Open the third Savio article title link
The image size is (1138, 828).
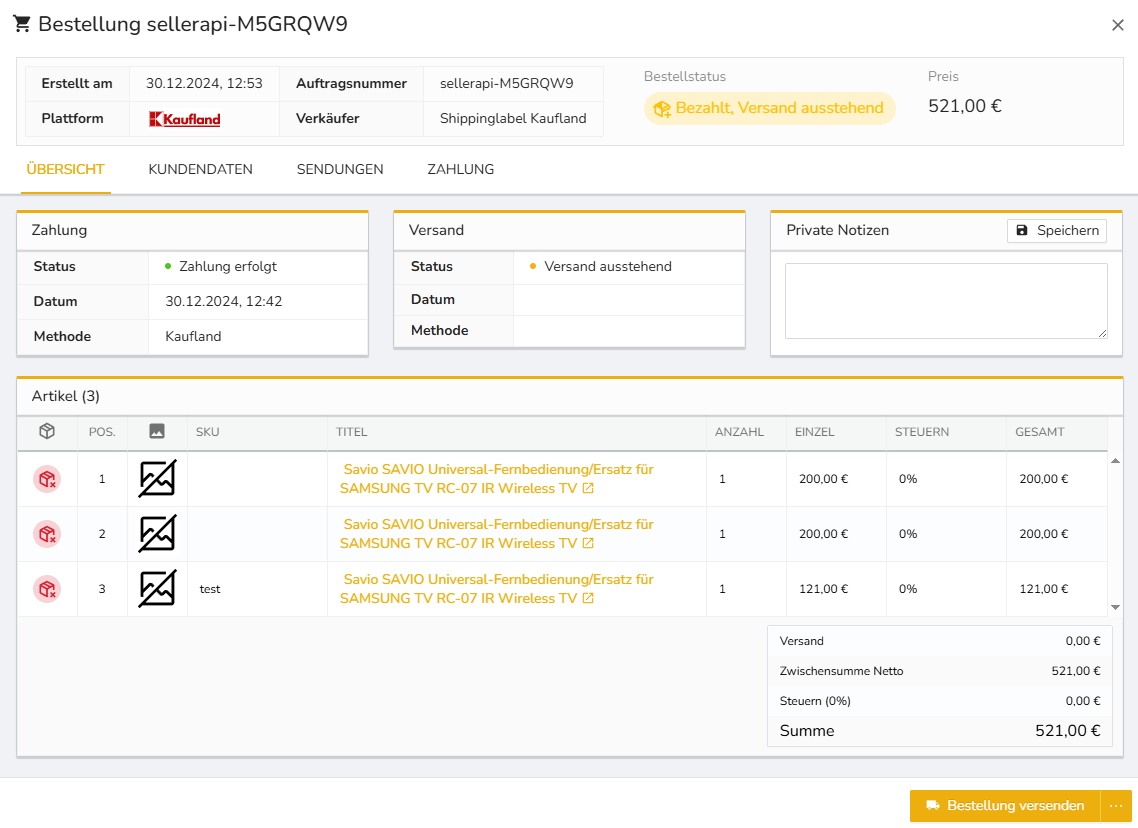point(497,588)
